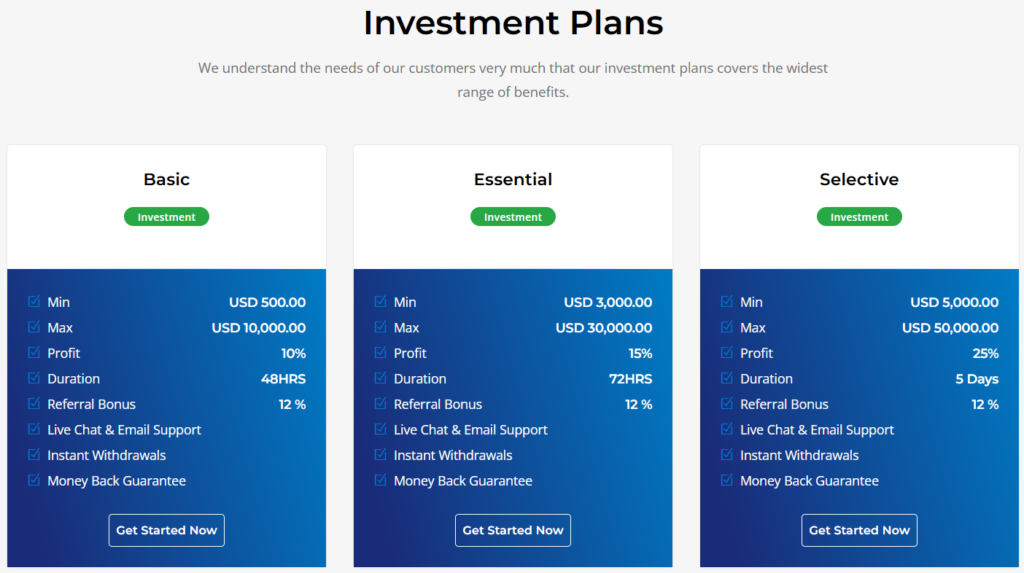Click the checkmark icon beside Basic Min
The image size is (1024, 573).
[x=34, y=302]
